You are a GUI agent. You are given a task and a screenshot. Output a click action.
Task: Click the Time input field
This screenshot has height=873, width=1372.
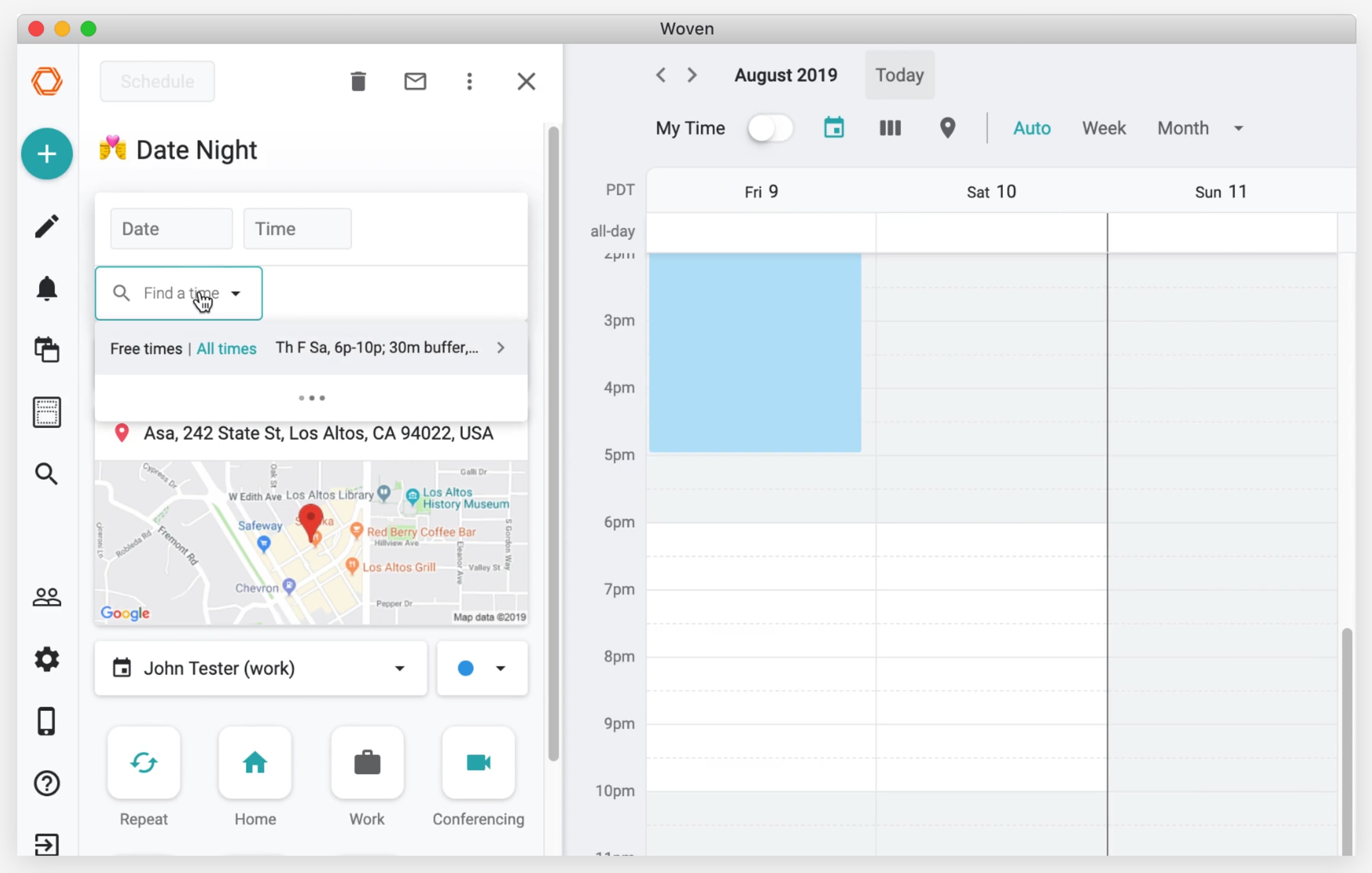[298, 229]
